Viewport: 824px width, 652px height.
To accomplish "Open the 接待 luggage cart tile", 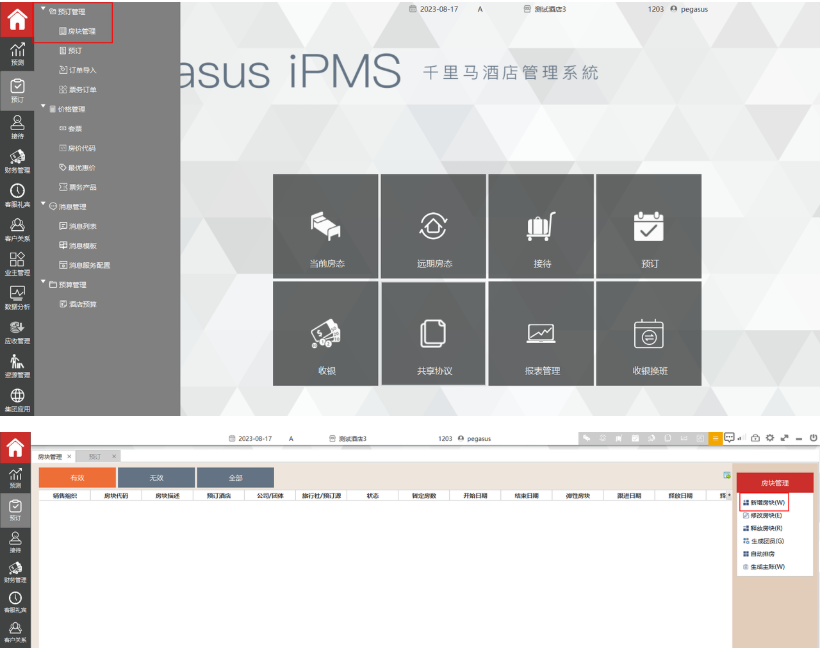I will [541, 226].
